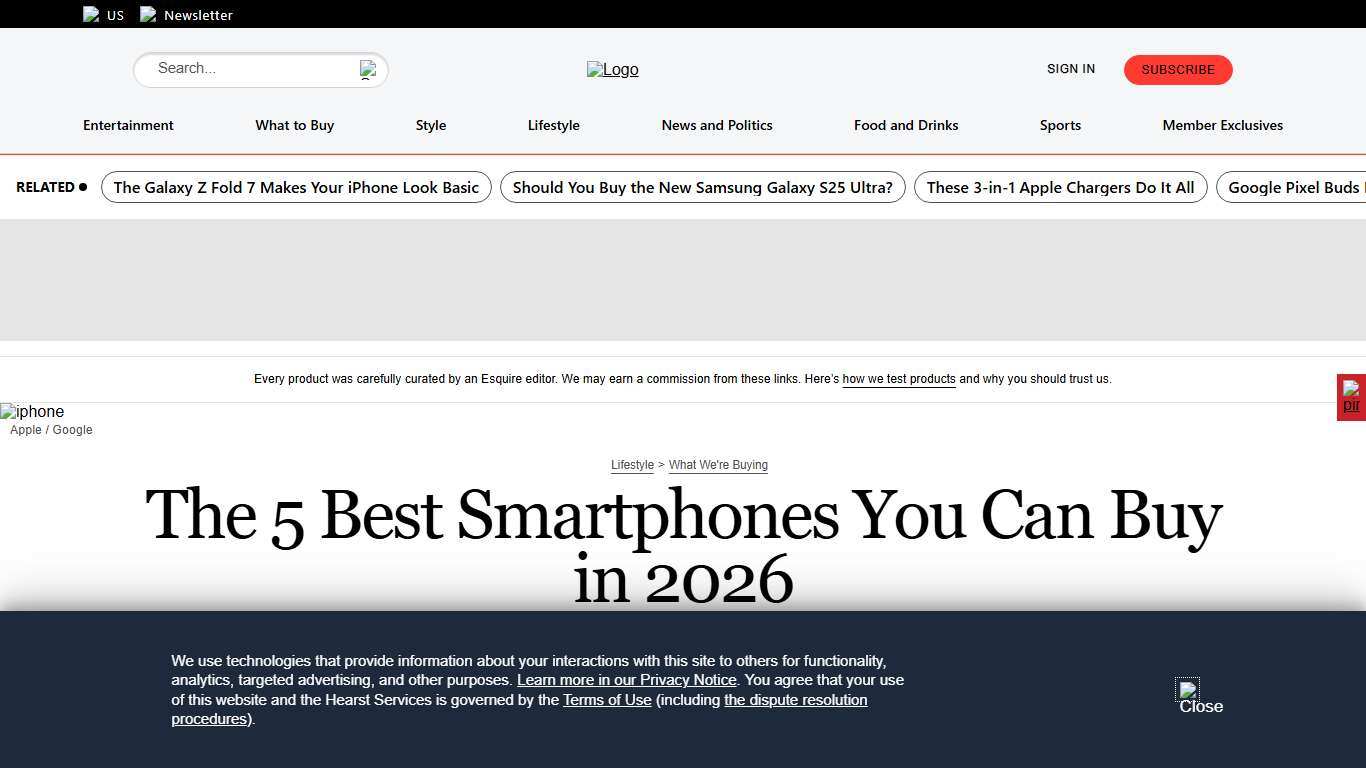Viewport: 1366px width, 768px height.
Task: Open the Terms of Use link
Action: pos(607,700)
